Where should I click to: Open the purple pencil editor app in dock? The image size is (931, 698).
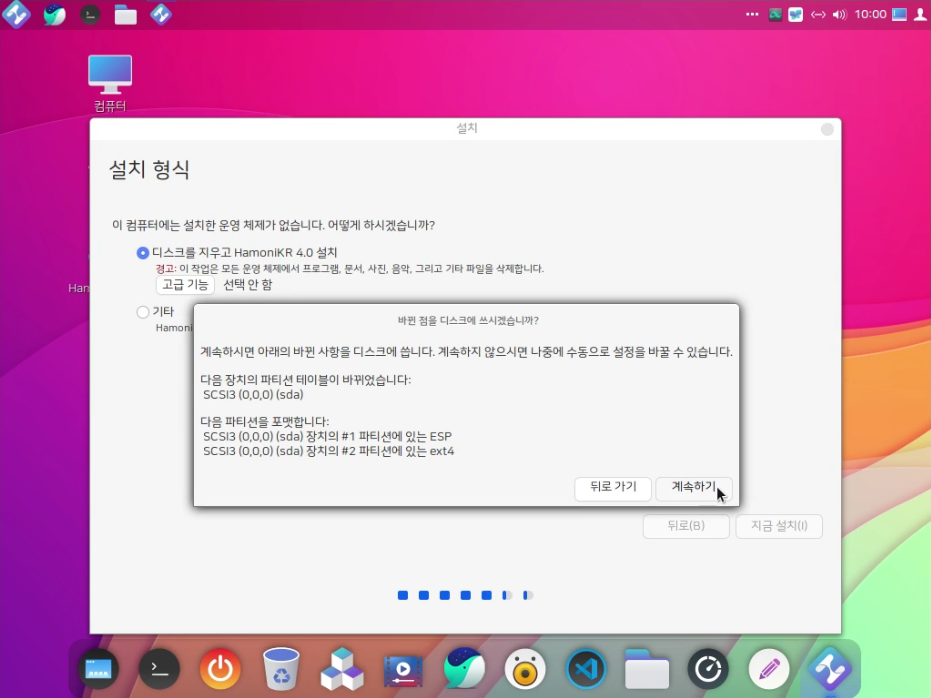tap(769, 668)
